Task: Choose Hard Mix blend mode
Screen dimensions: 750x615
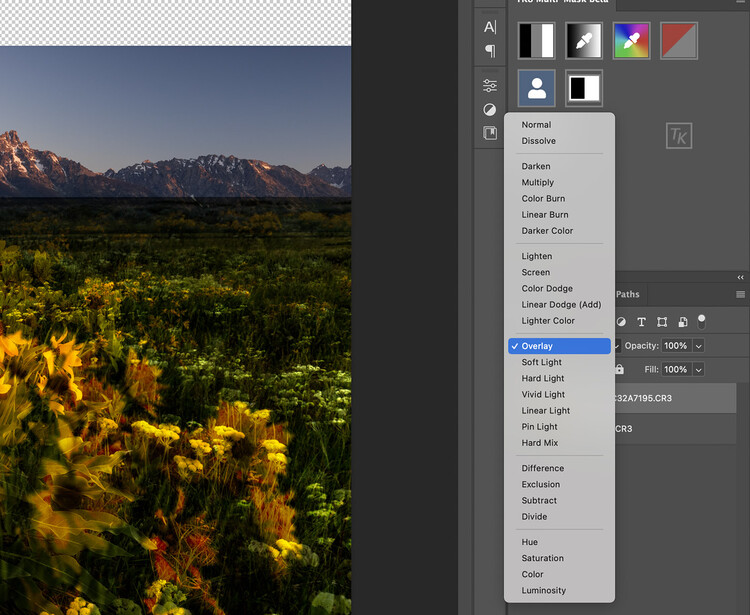Action: (540, 442)
